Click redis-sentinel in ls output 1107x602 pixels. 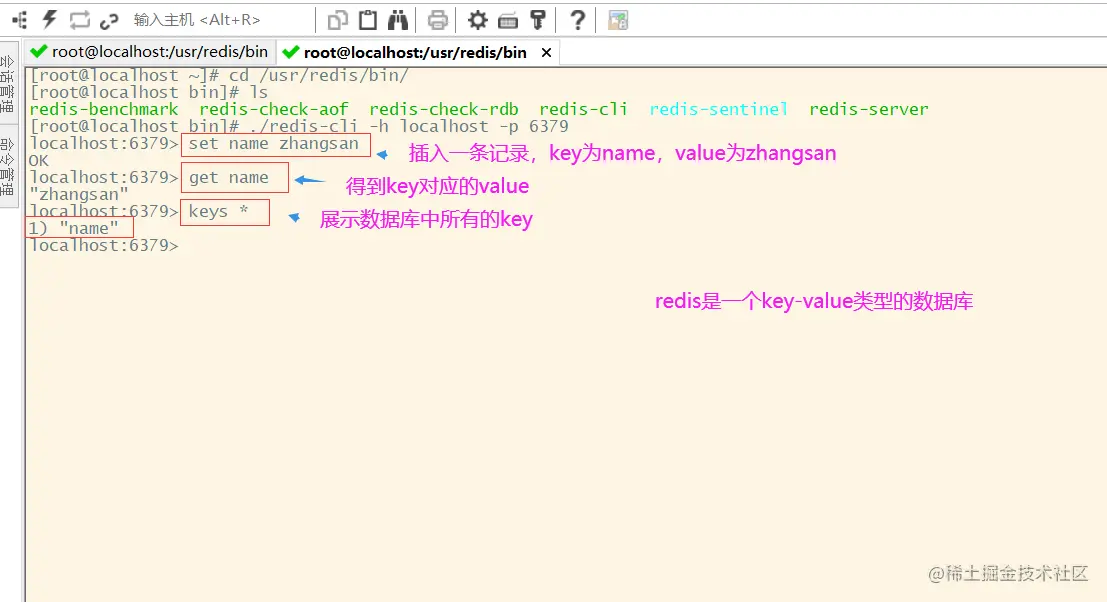click(x=719, y=109)
